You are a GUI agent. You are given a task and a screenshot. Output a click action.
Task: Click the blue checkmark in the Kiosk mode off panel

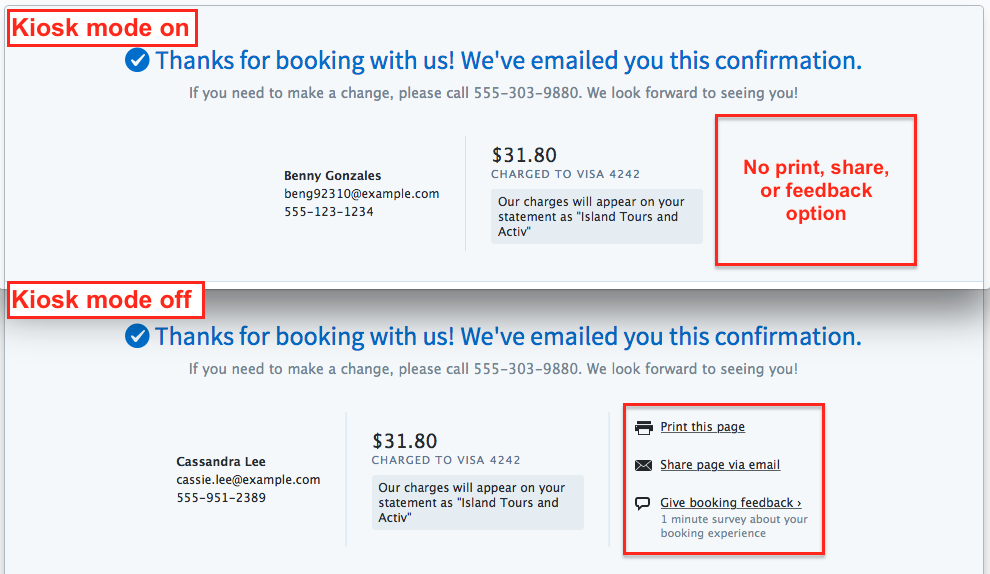coord(138,336)
